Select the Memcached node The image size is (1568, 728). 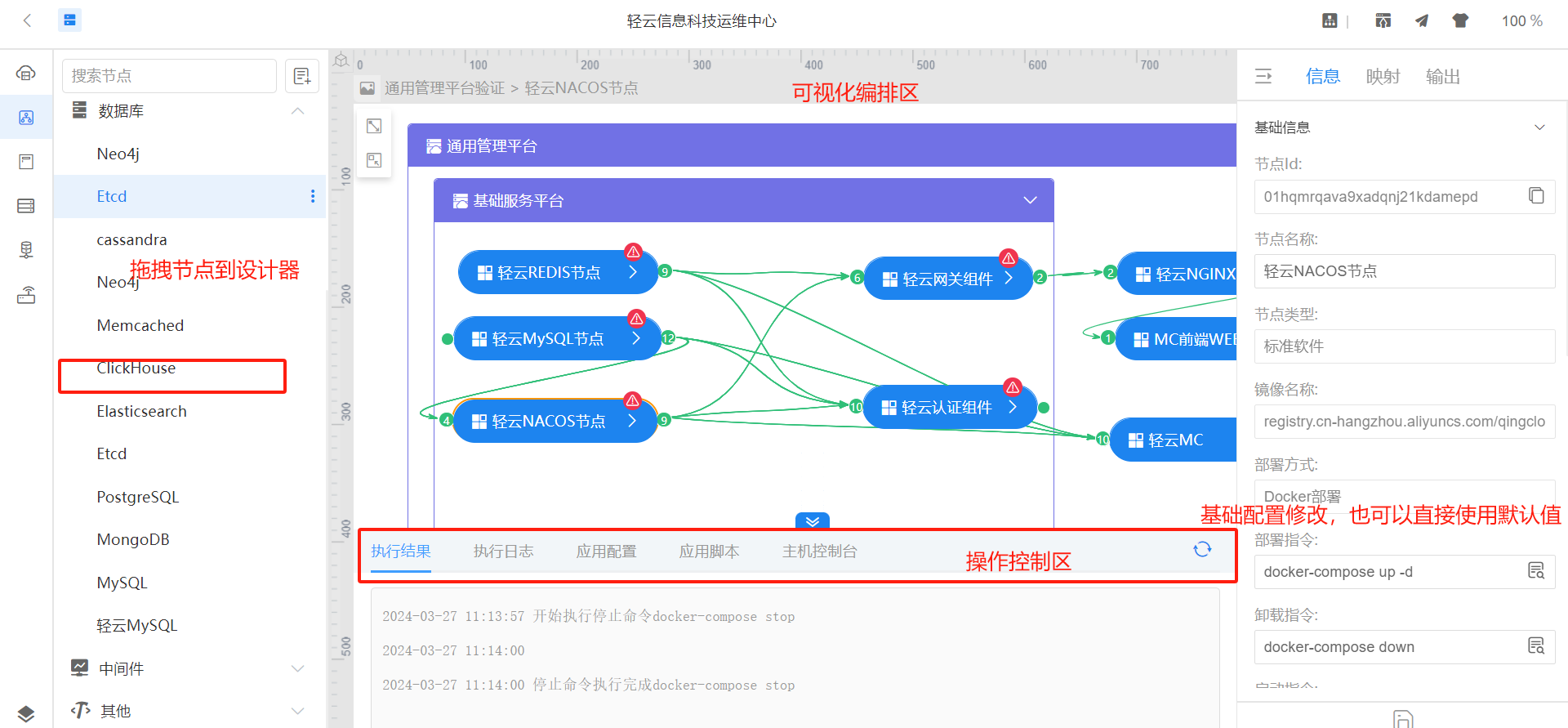click(x=140, y=325)
